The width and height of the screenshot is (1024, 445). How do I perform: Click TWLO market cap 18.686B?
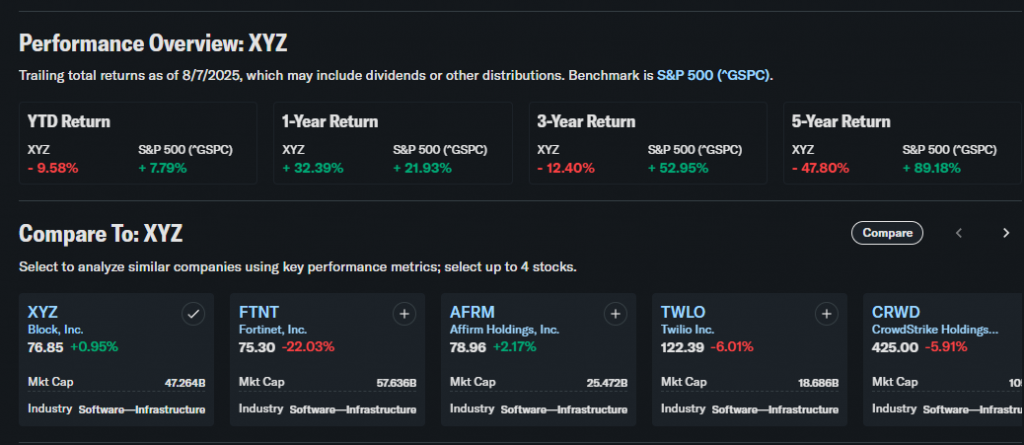pos(818,383)
